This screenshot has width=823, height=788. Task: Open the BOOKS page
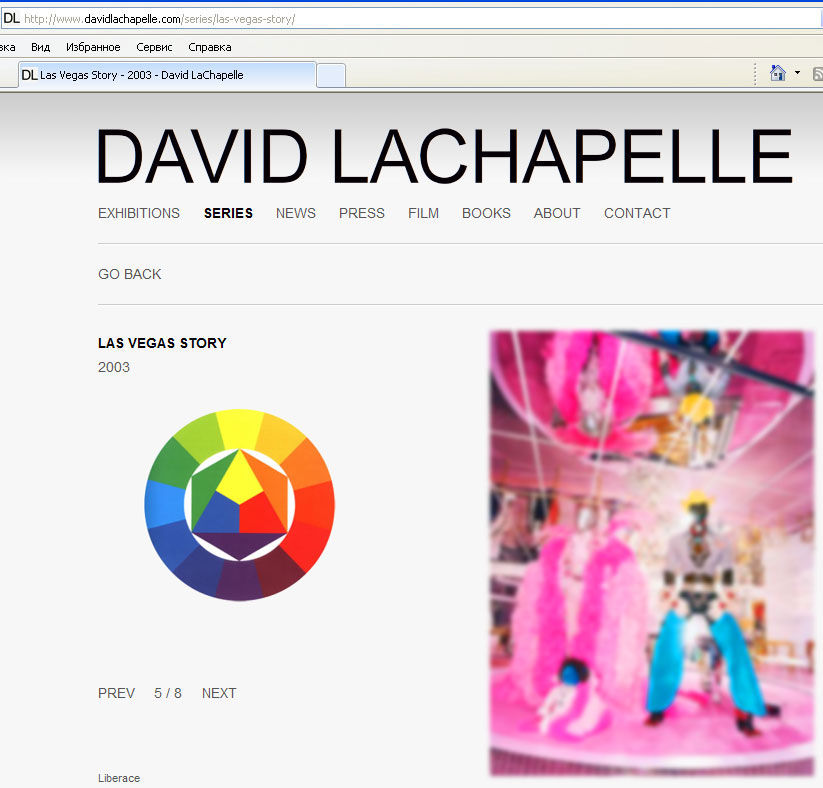point(486,213)
